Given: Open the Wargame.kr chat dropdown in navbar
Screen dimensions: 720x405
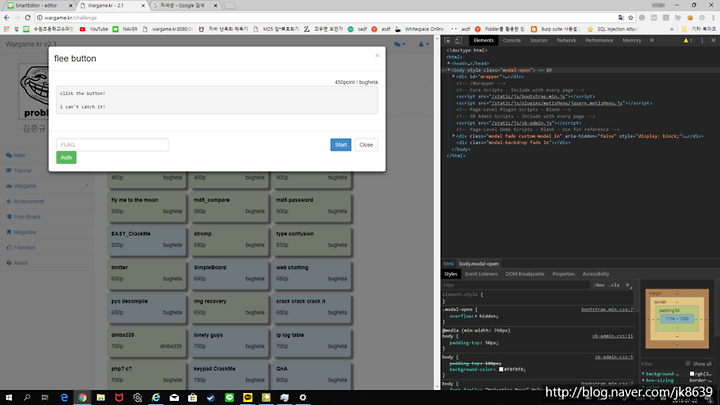Looking at the screenshot, I should pyautogui.click(x=399, y=44).
